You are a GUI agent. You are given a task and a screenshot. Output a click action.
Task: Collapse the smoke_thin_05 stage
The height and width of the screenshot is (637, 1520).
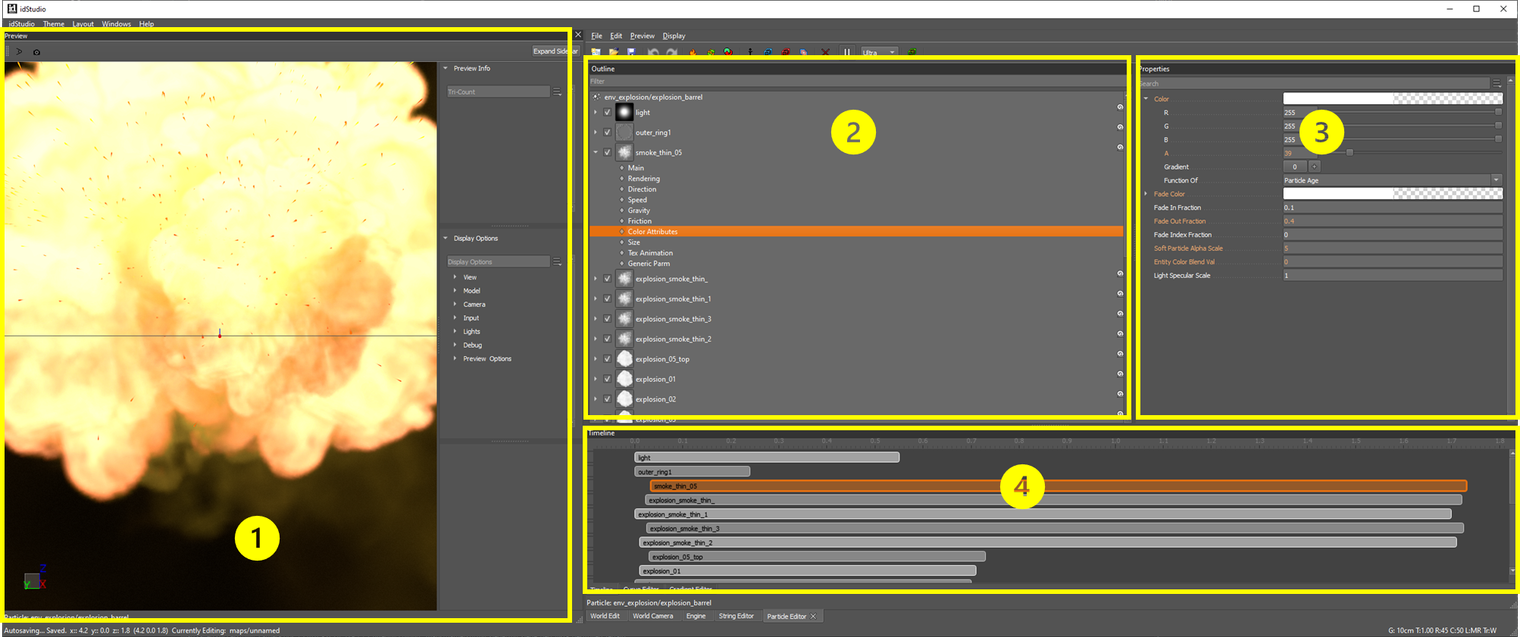595,153
